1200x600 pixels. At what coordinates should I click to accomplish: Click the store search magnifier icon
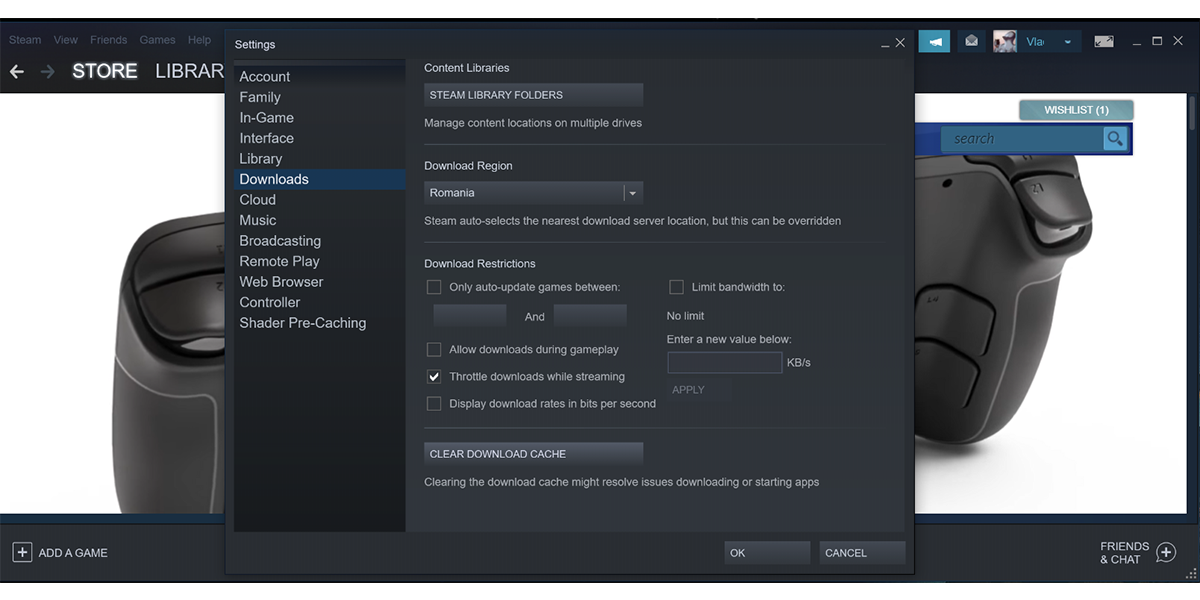[x=1114, y=138]
